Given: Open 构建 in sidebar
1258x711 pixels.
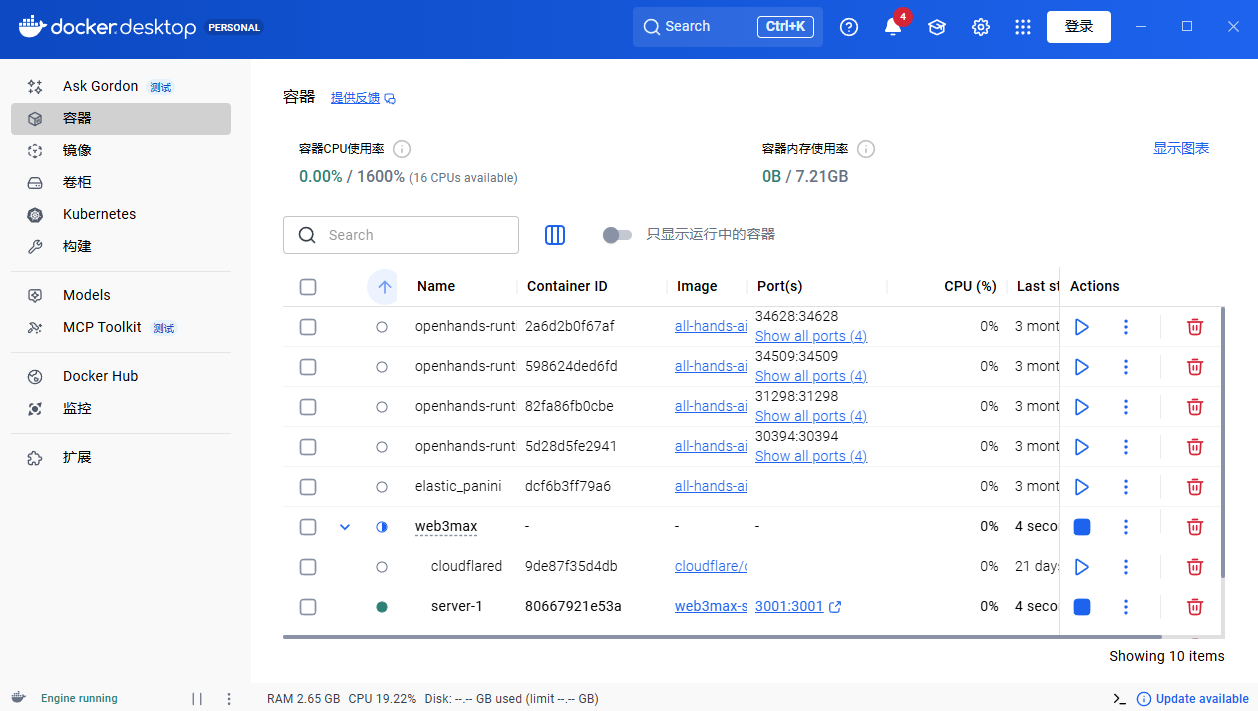Looking at the screenshot, I should coord(121,246).
